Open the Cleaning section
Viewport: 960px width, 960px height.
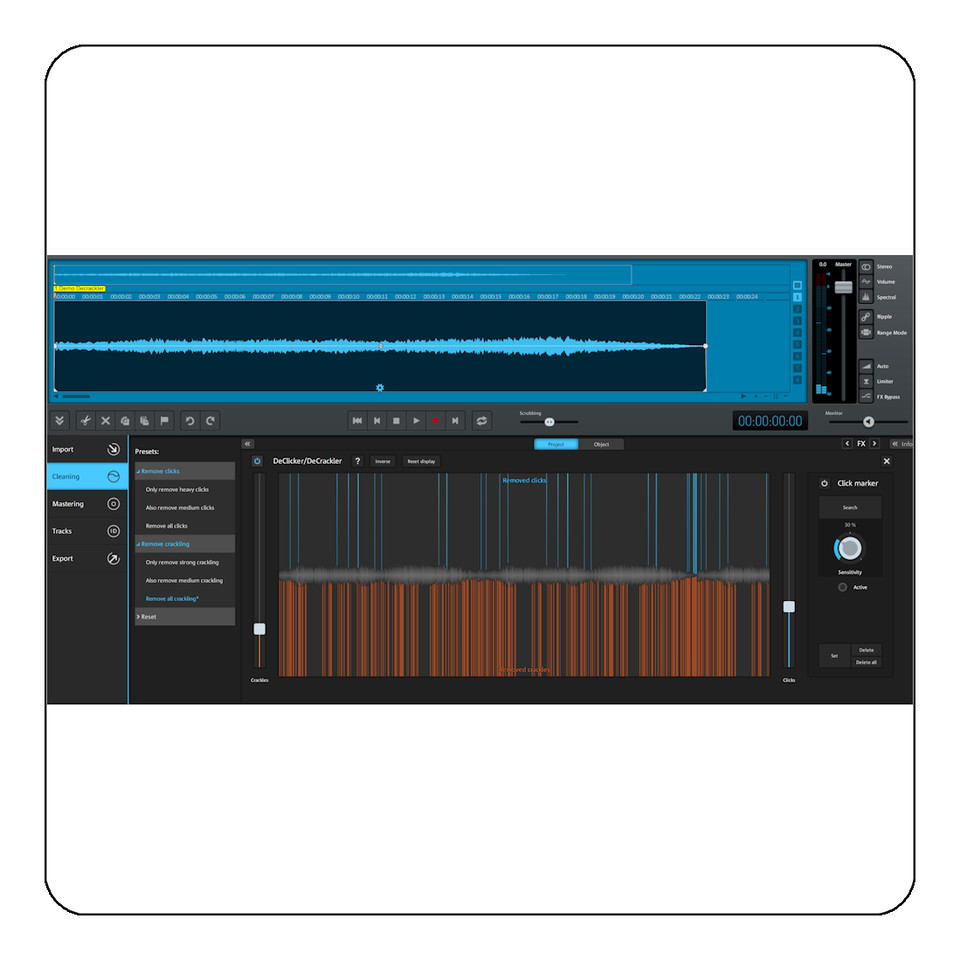87,476
